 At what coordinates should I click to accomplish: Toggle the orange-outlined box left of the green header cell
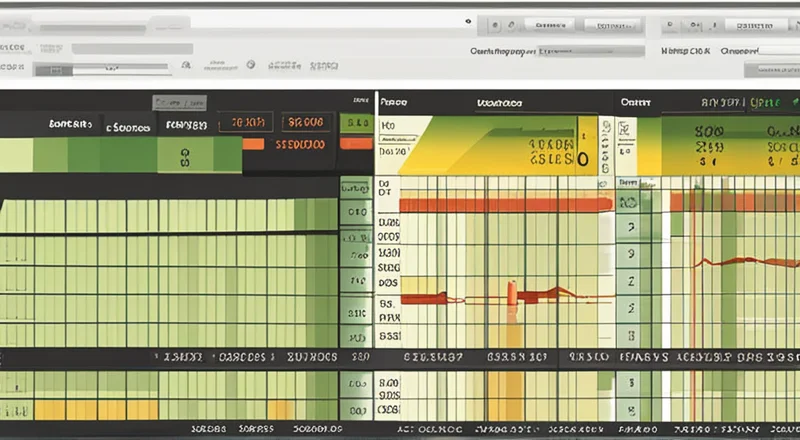coord(305,123)
